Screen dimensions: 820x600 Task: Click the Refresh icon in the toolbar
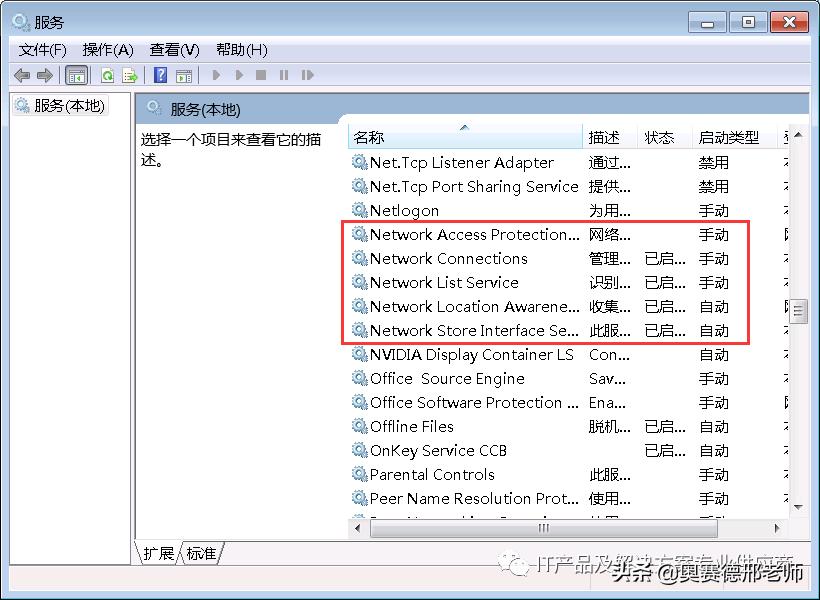[107, 75]
